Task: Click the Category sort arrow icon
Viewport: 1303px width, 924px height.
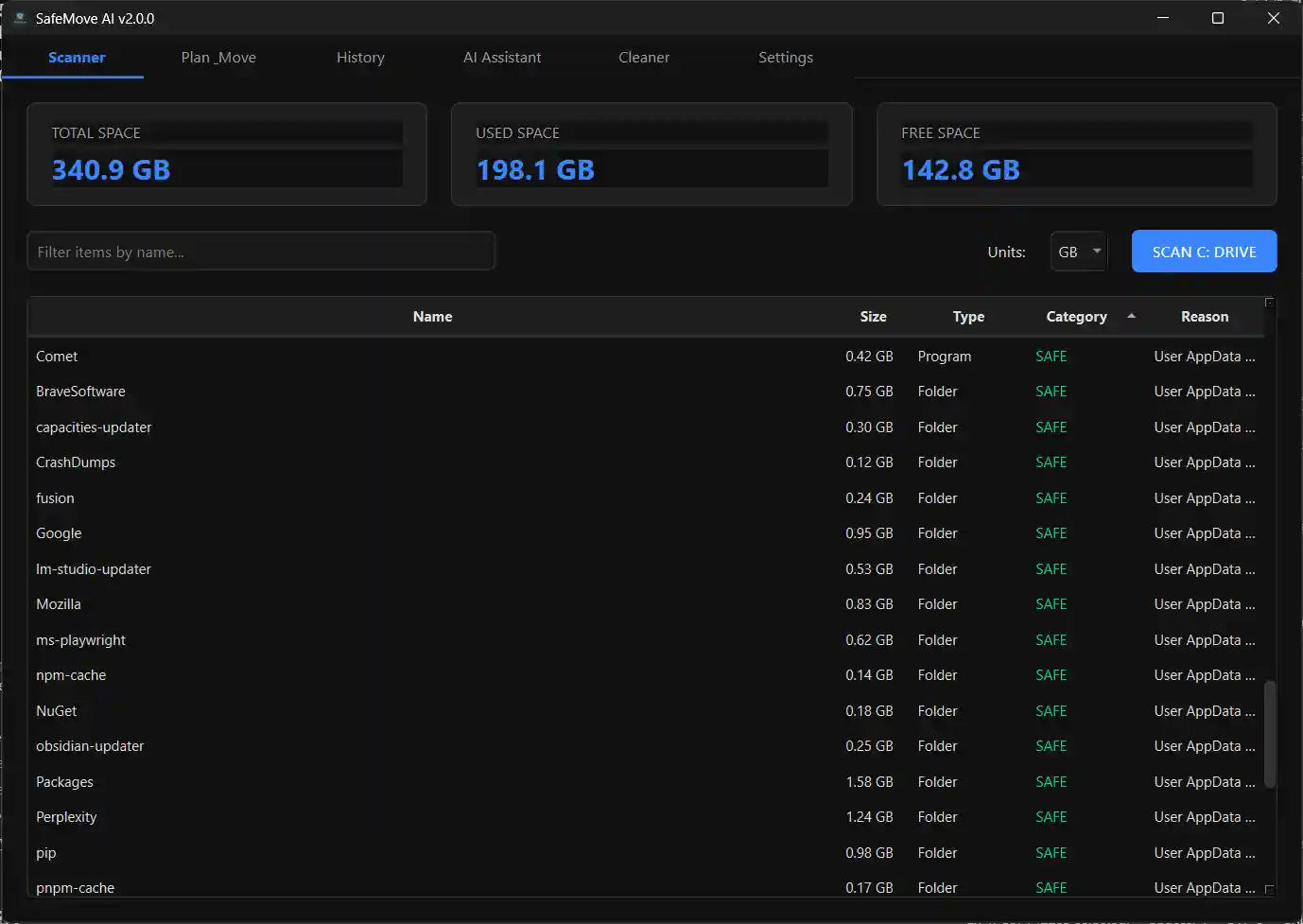Action: (1131, 316)
